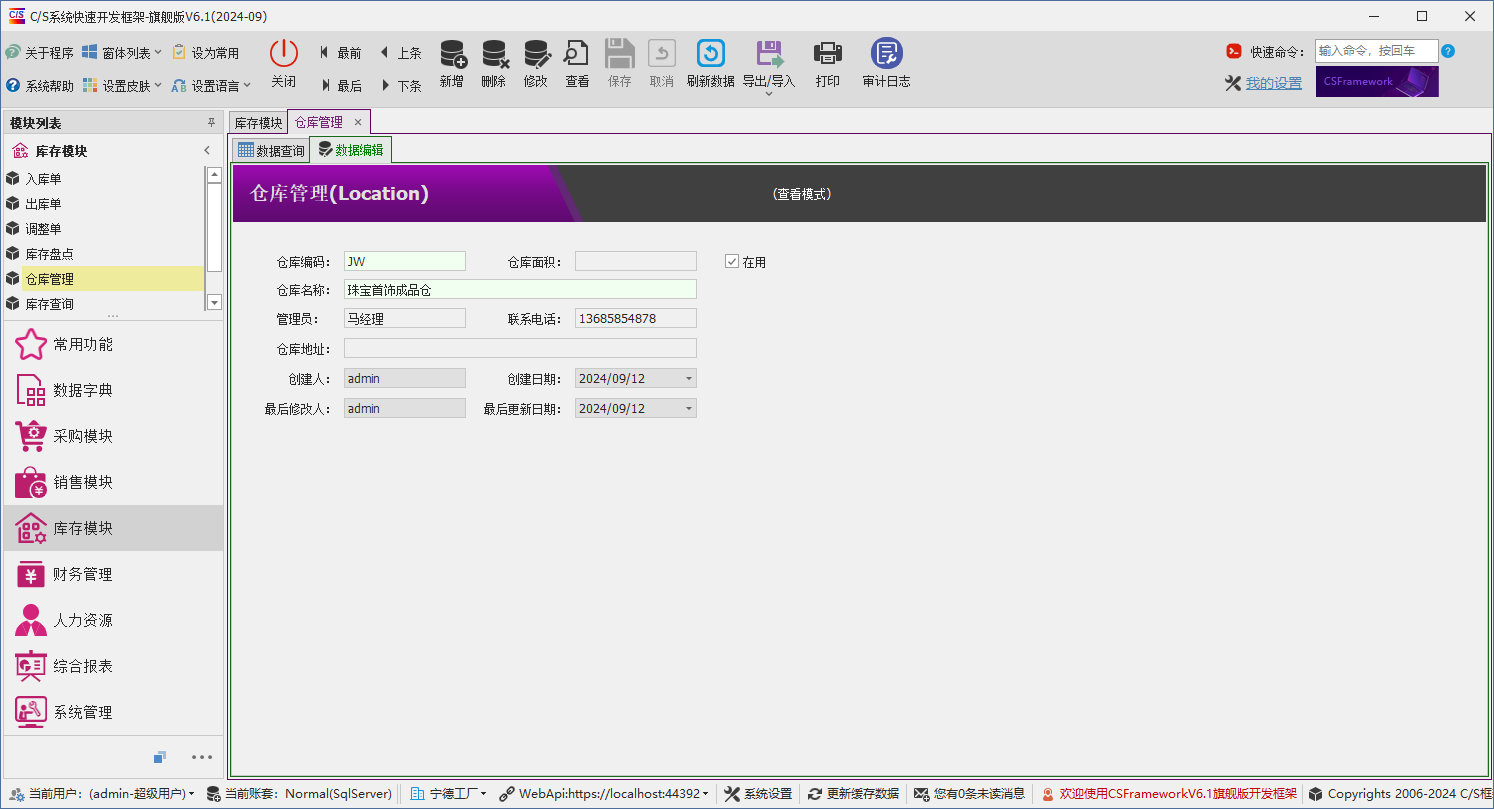This screenshot has height=809, width=1494.
Task: Click the 关闭 power icon in toolbar
Action: click(x=284, y=54)
